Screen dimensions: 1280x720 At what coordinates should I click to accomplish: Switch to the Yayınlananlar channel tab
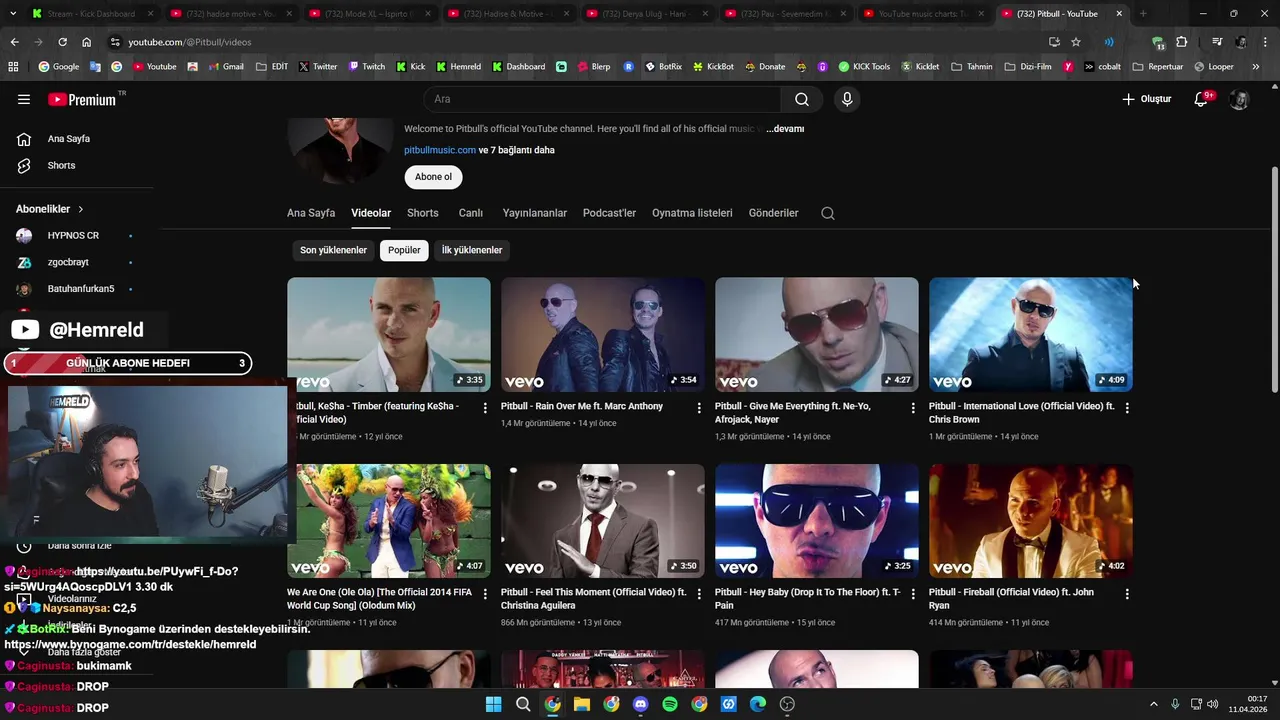coord(535,213)
